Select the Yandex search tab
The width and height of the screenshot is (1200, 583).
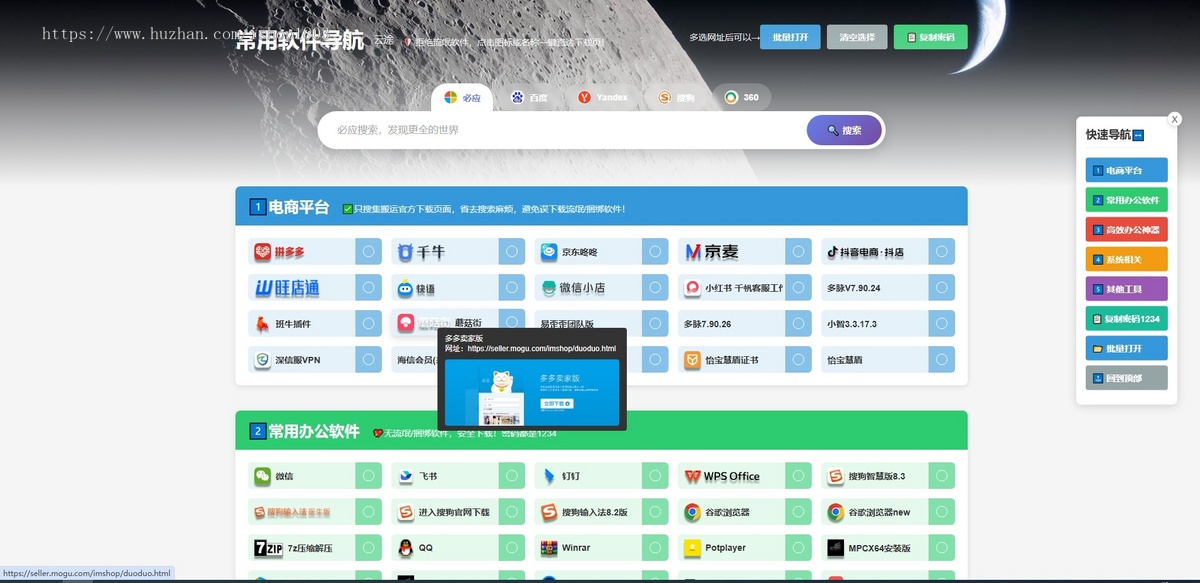pyautogui.click(x=603, y=98)
